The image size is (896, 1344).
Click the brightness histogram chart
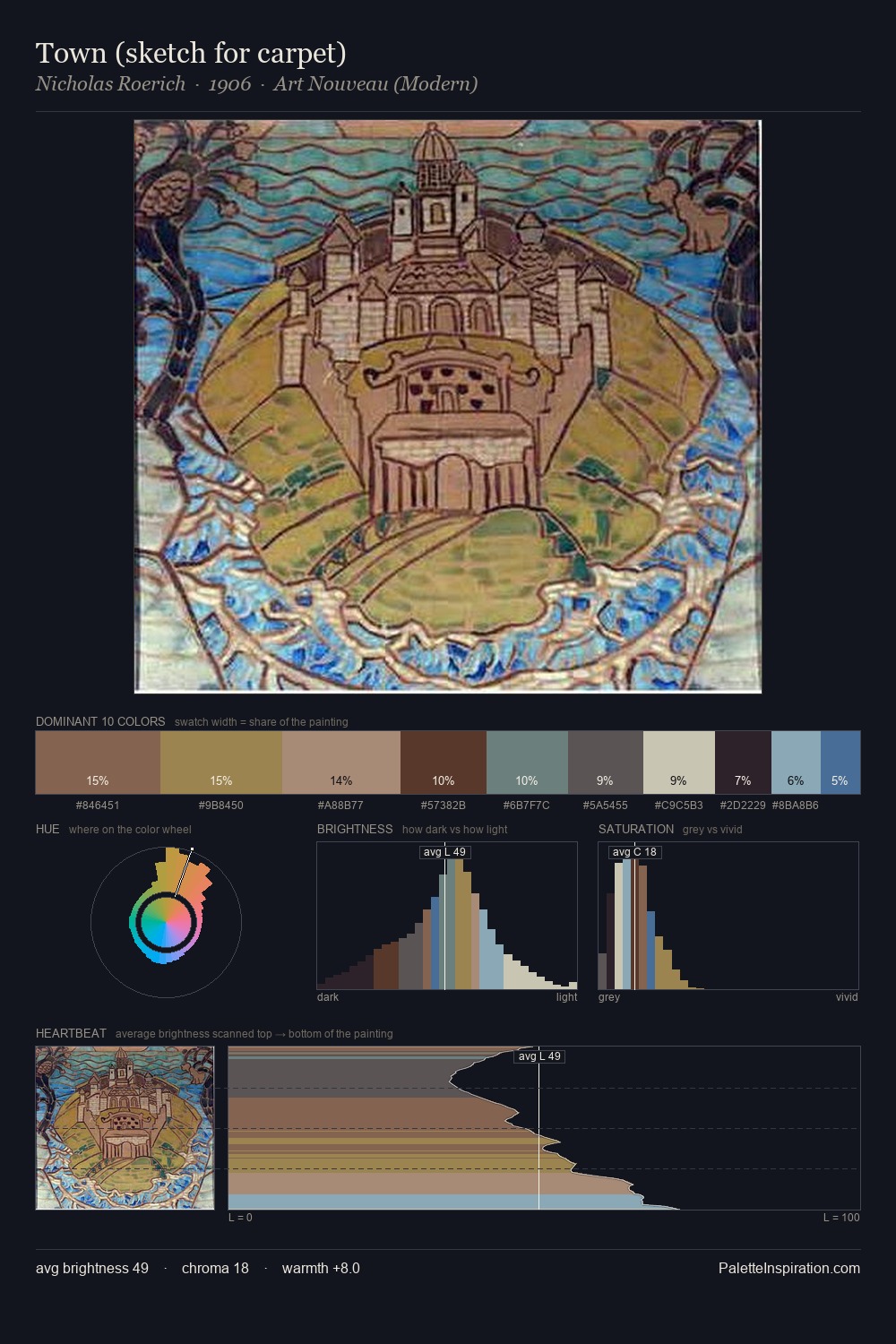[x=447, y=916]
